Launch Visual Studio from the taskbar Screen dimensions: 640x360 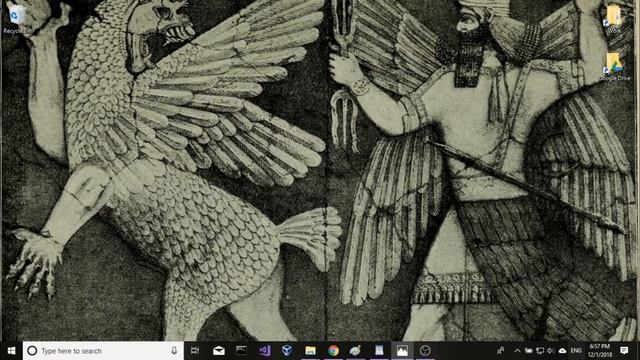click(264, 351)
